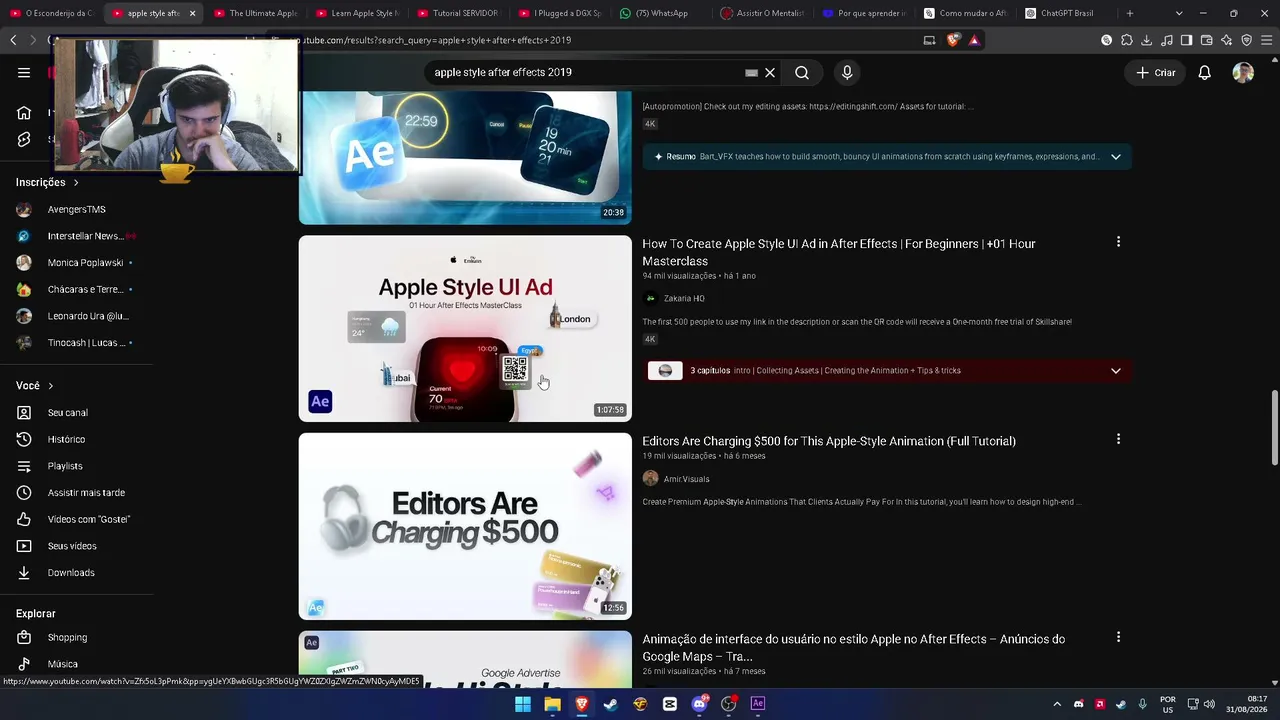Switch to 'Como mudar o Aft' browser tab
This screenshot has height=720, width=1280.
tap(965, 13)
